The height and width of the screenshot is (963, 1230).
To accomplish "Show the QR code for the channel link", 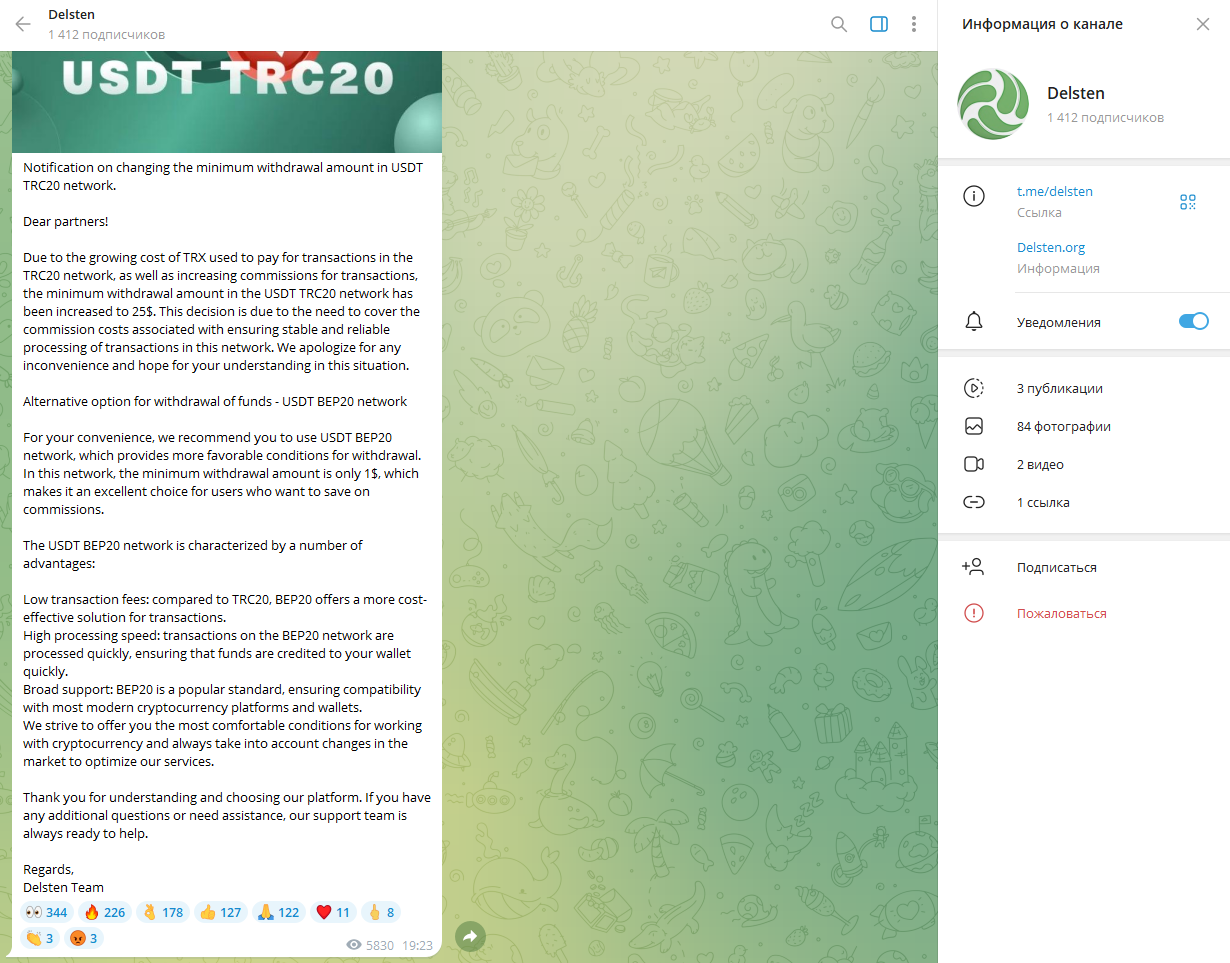I will [1188, 202].
